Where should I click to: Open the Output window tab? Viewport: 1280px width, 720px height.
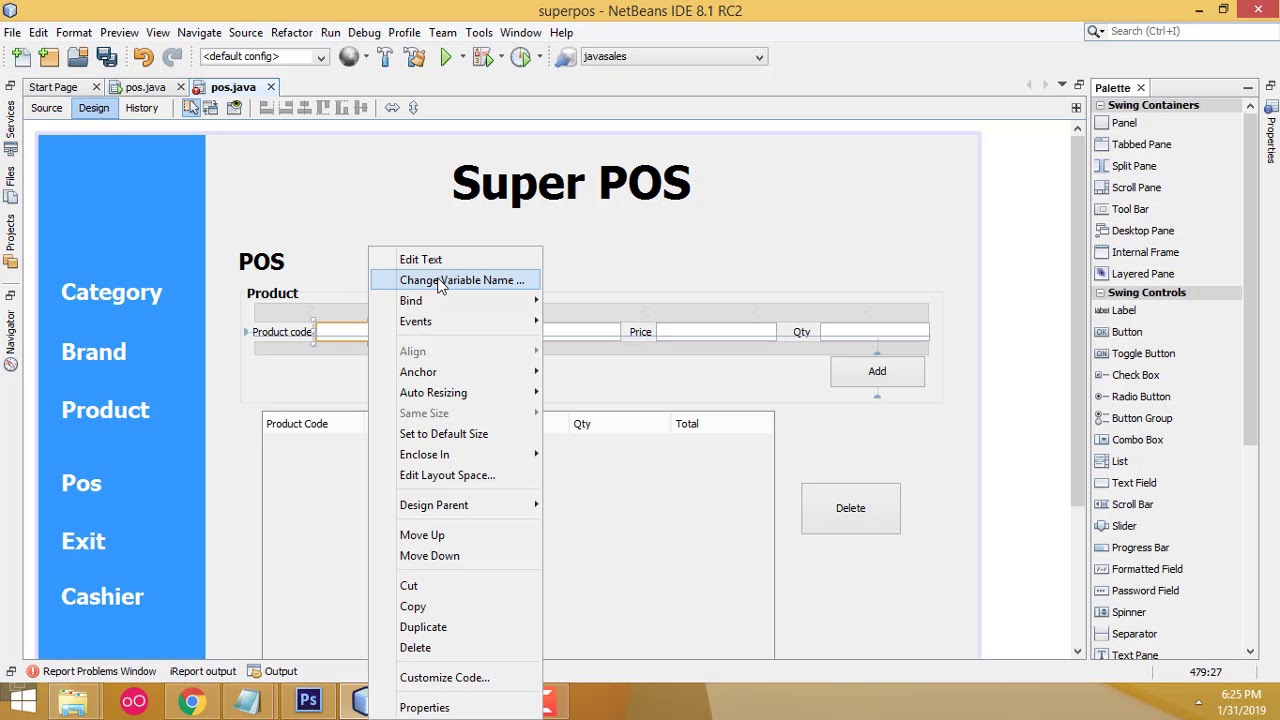coord(273,672)
